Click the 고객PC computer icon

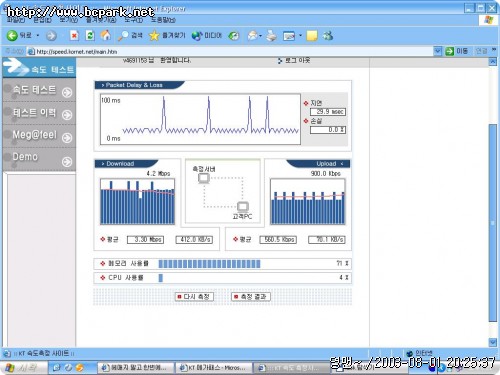[x=243, y=207]
